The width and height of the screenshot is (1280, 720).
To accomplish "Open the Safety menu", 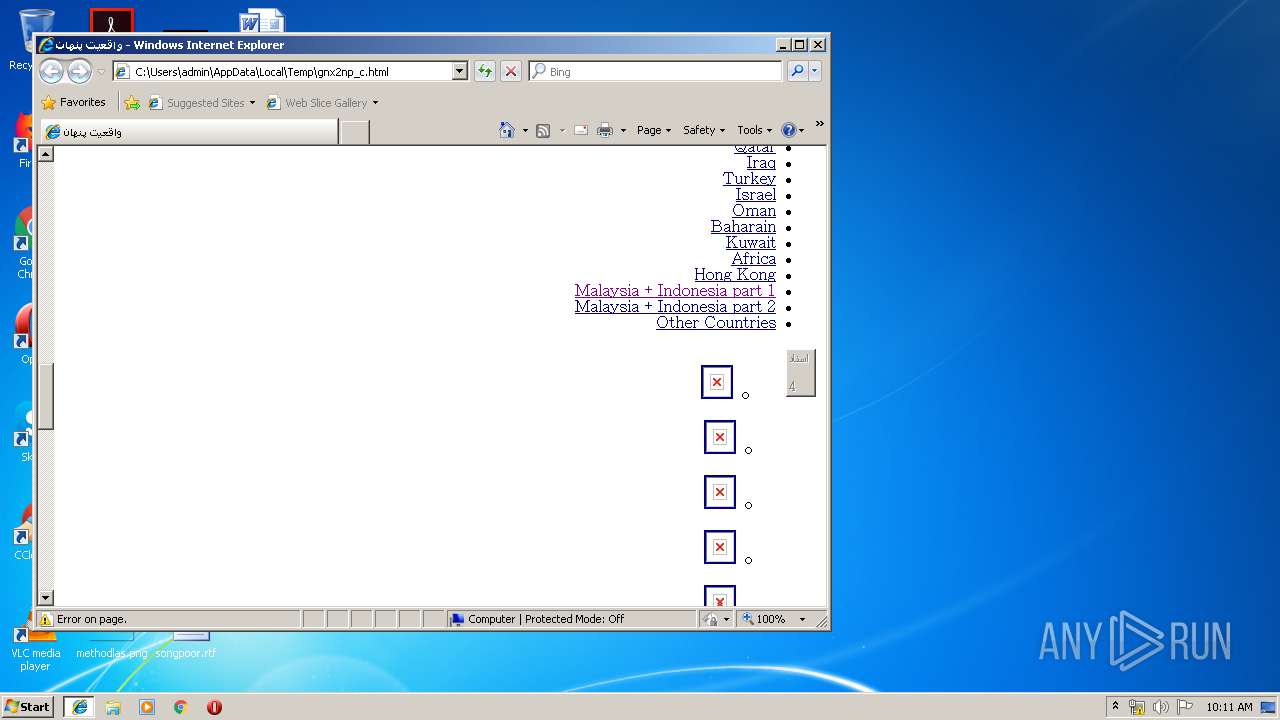I will coord(704,130).
